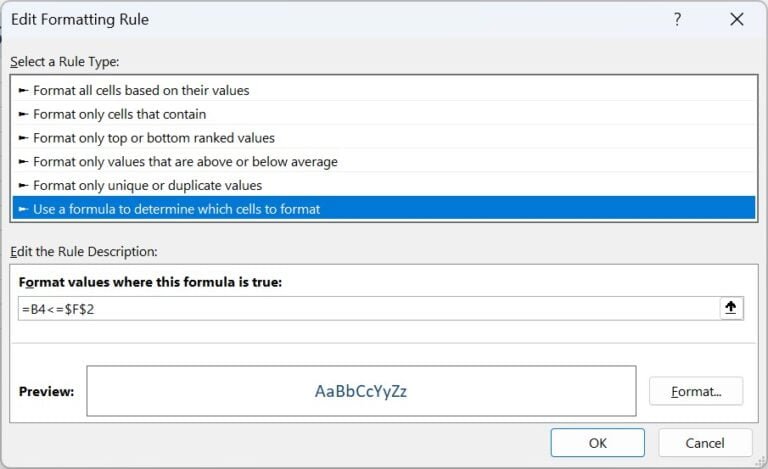Pick 'Format only values above or below average'
768x469 pixels.
click(185, 162)
